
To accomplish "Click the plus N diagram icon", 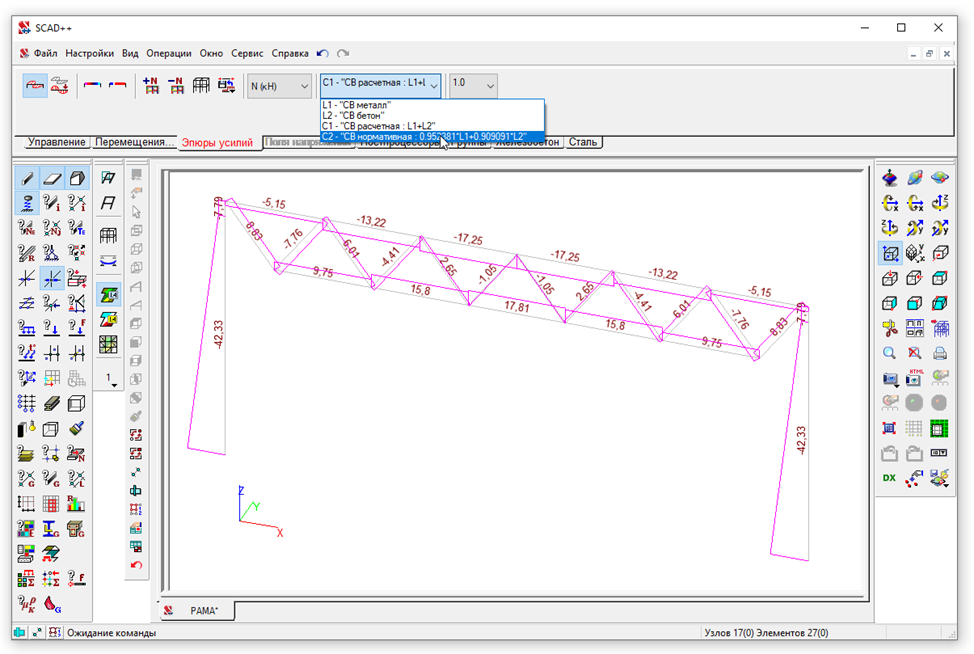I will tap(150, 86).
